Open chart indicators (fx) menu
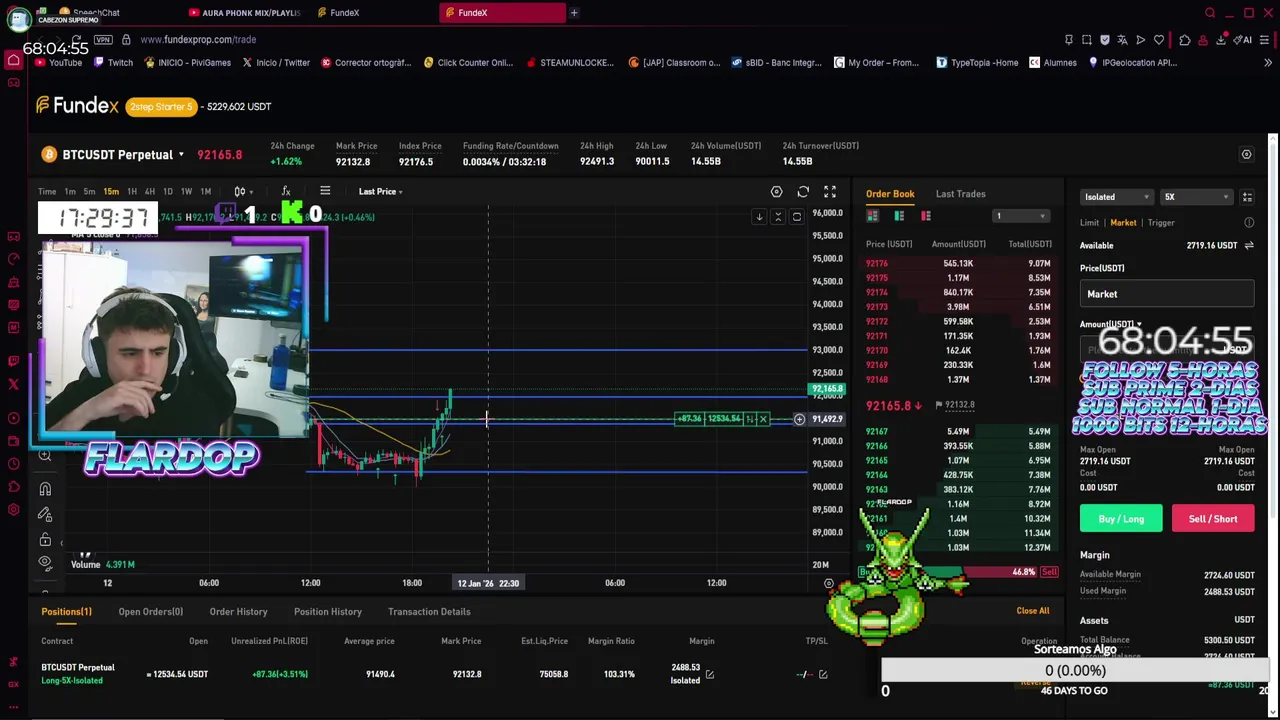This screenshot has height=720, width=1280. pyautogui.click(x=286, y=191)
